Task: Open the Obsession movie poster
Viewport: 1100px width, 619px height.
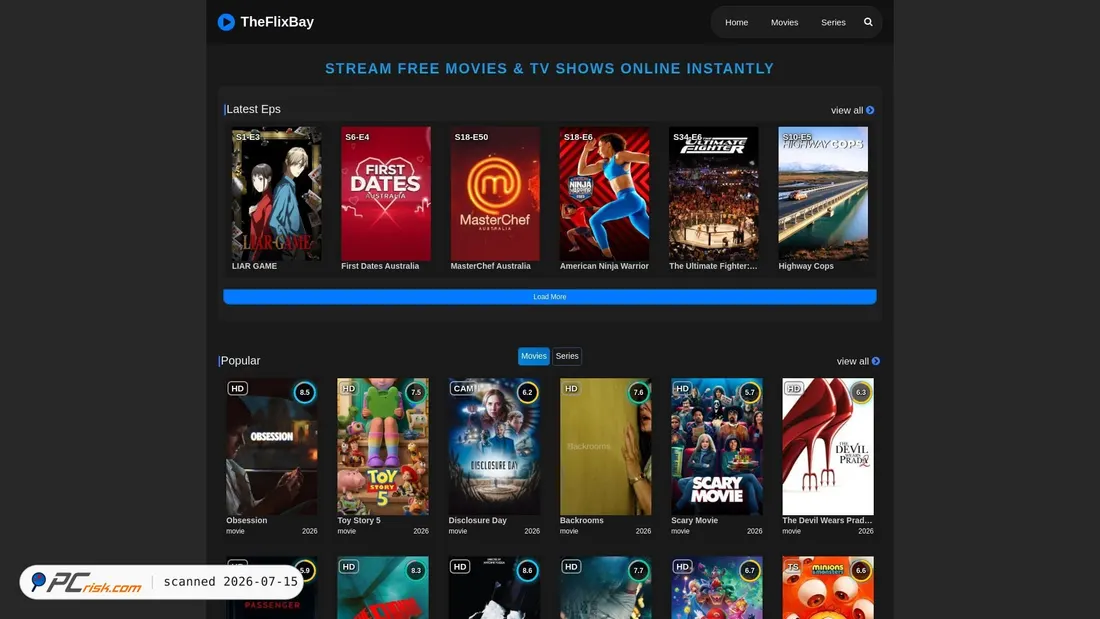Action: (x=271, y=446)
